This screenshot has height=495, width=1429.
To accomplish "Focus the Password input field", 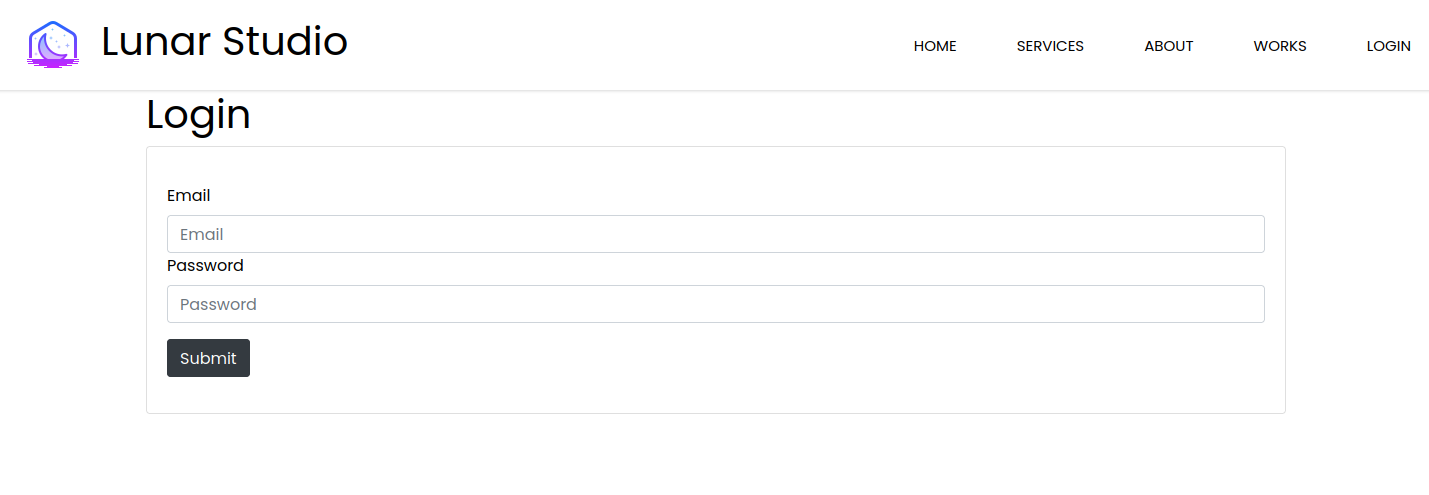I will (716, 304).
